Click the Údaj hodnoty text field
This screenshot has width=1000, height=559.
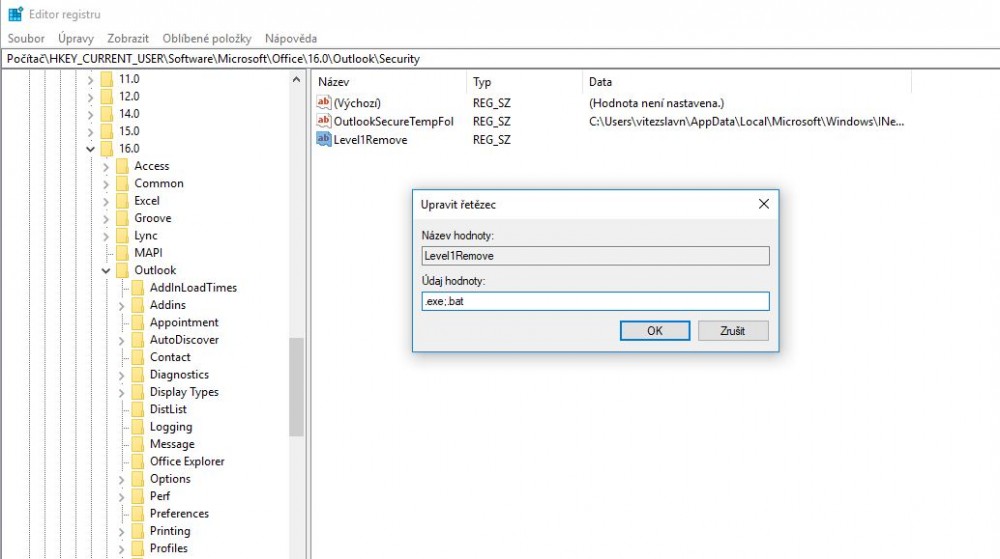(595, 301)
